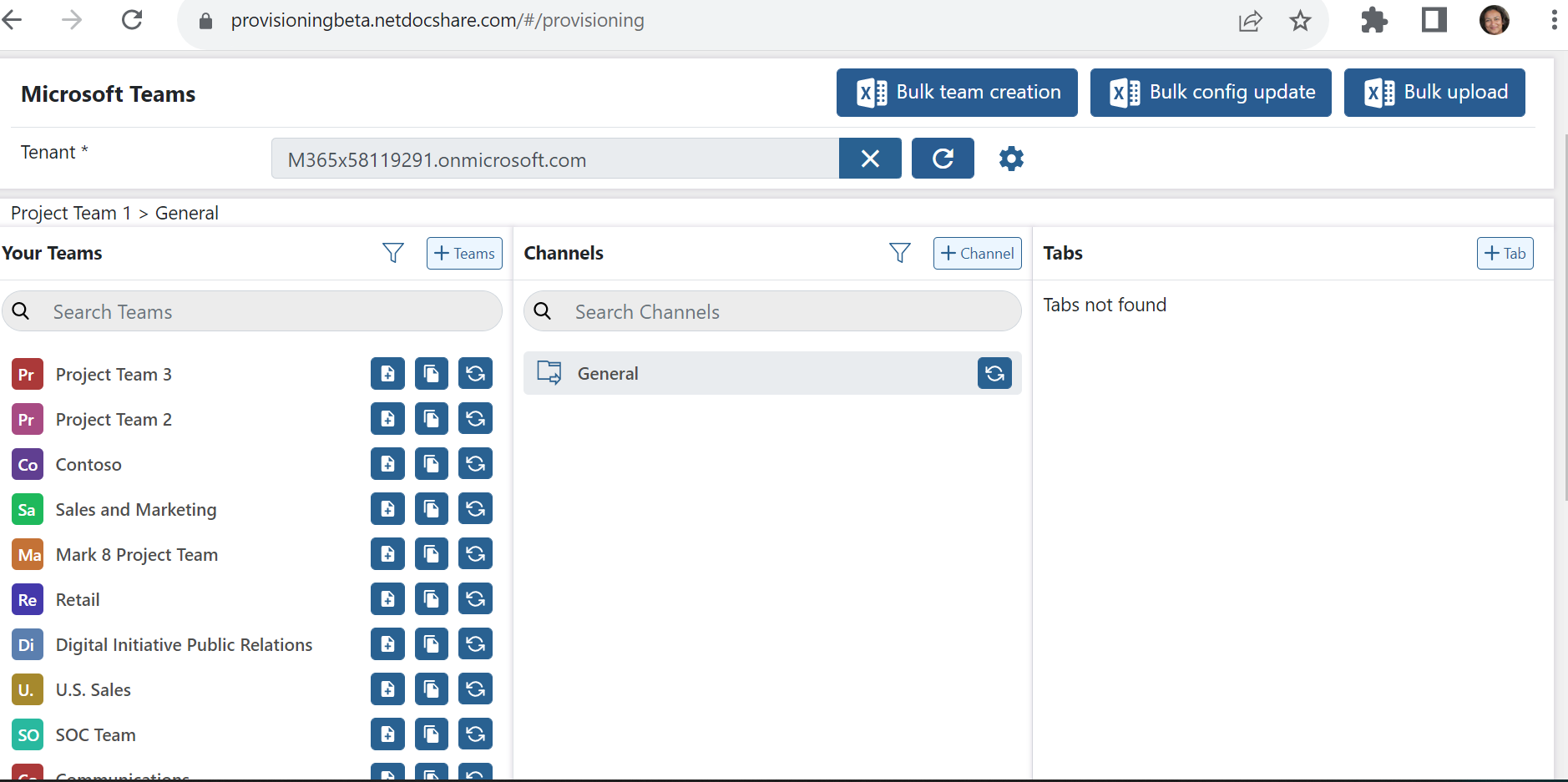Image resolution: width=1568 pixels, height=782 pixels.
Task: Bookmark this page with star icon
Action: [x=1300, y=20]
